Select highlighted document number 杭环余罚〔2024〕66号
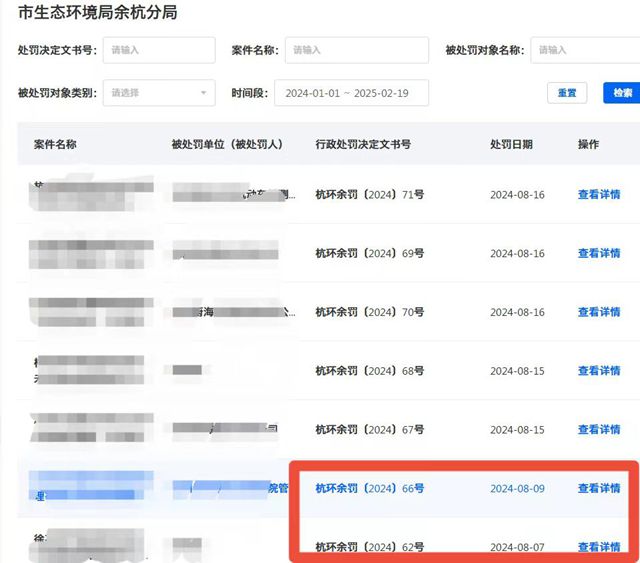This screenshot has height=563, width=640. (x=369, y=488)
